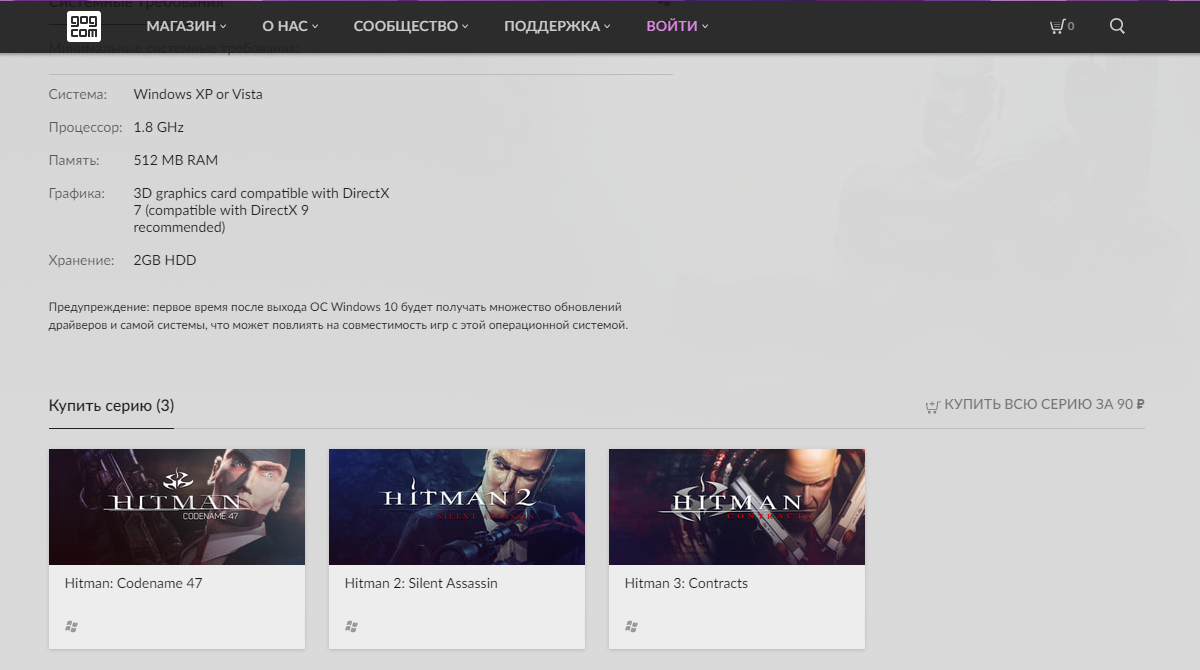Click the 3D graphics card requirement text
1200x670 pixels.
(261, 210)
